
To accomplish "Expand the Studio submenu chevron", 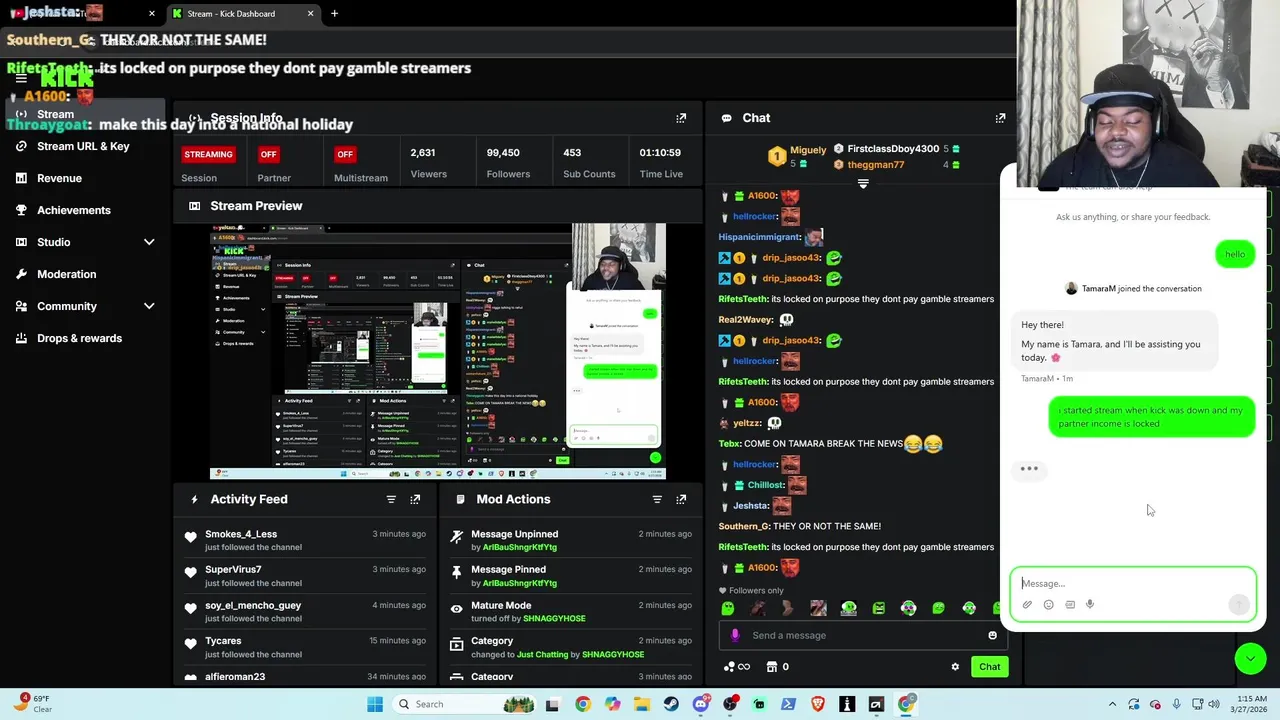I will [149, 242].
